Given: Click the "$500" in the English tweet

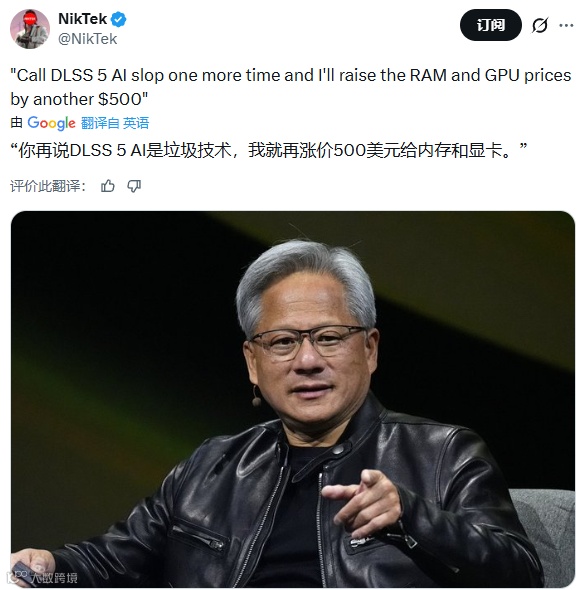Looking at the screenshot, I should pyautogui.click(x=120, y=99).
